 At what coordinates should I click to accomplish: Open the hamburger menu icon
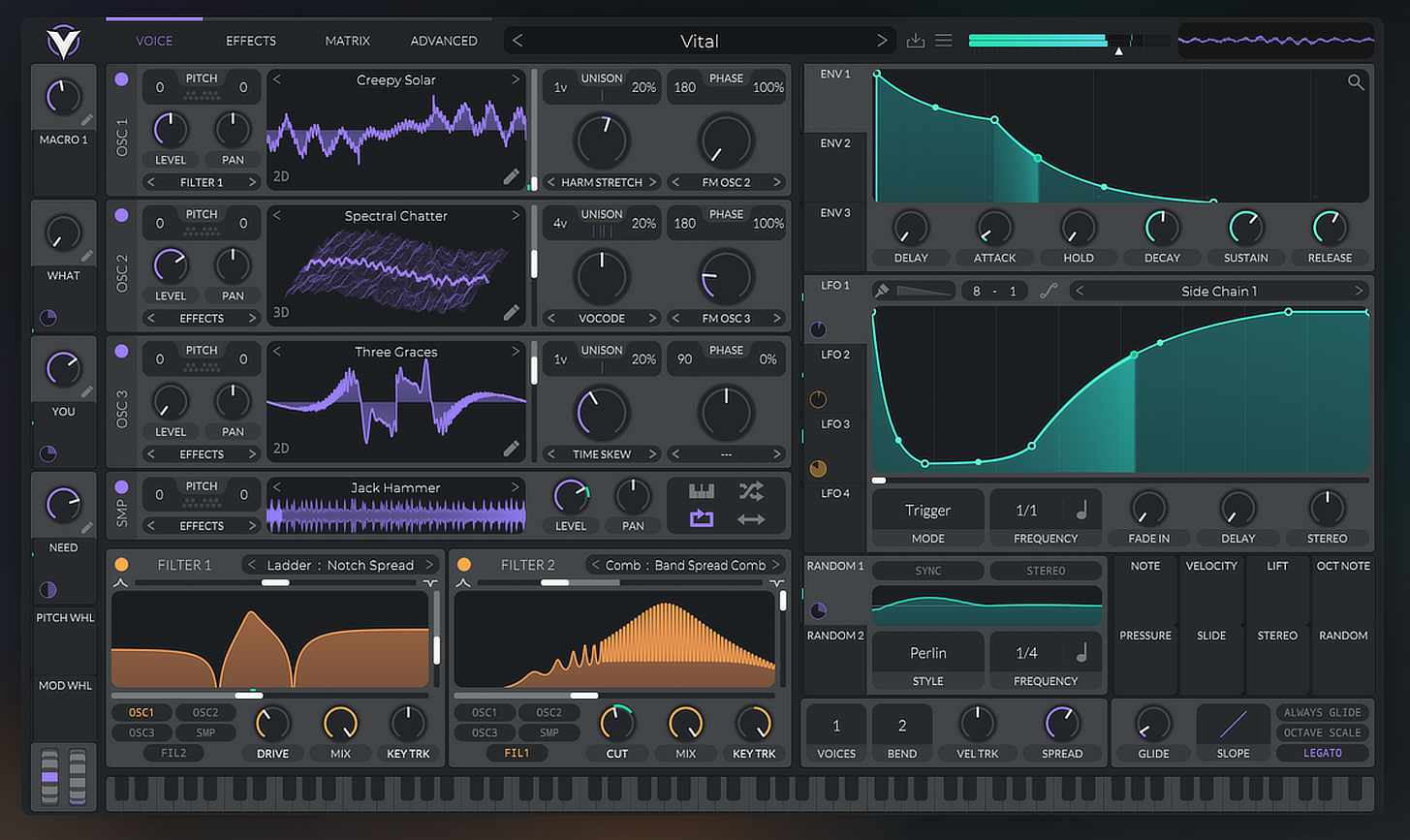944,41
